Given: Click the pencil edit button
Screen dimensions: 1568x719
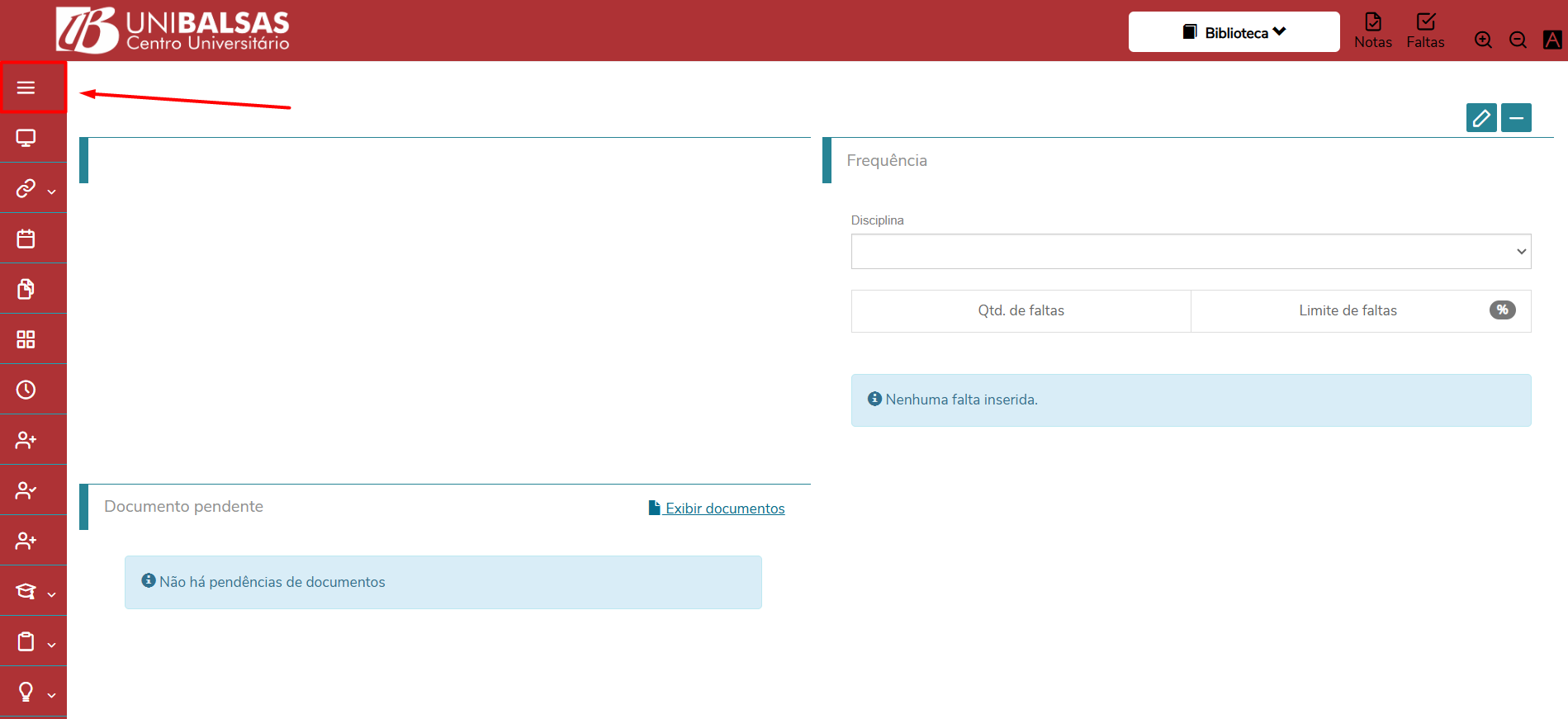Looking at the screenshot, I should (x=1481, y=118).
